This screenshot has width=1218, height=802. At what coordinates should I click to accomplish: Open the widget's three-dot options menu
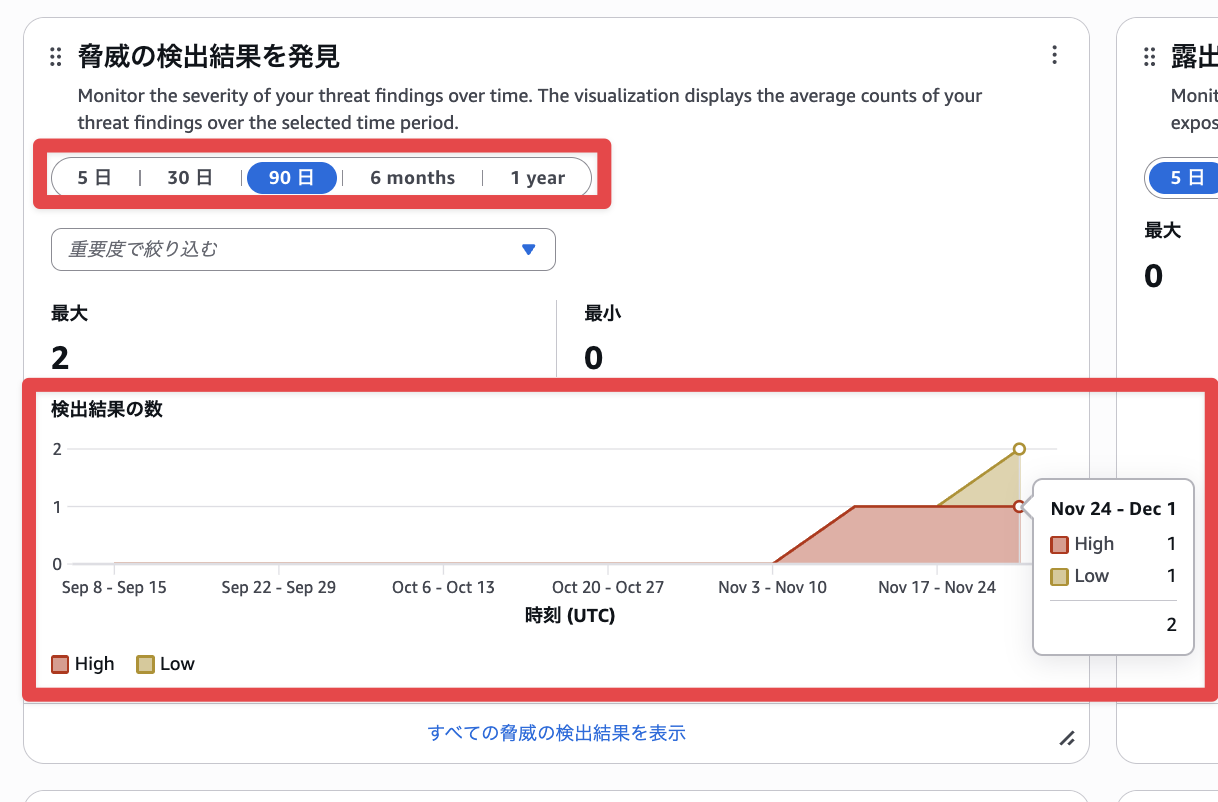[x=1054, y=56]
